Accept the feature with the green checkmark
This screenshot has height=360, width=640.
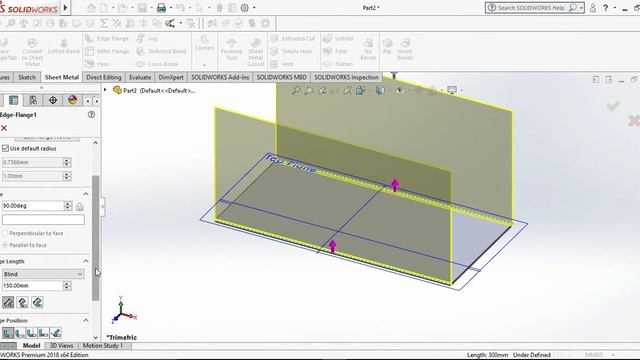(x=613, y=106)
